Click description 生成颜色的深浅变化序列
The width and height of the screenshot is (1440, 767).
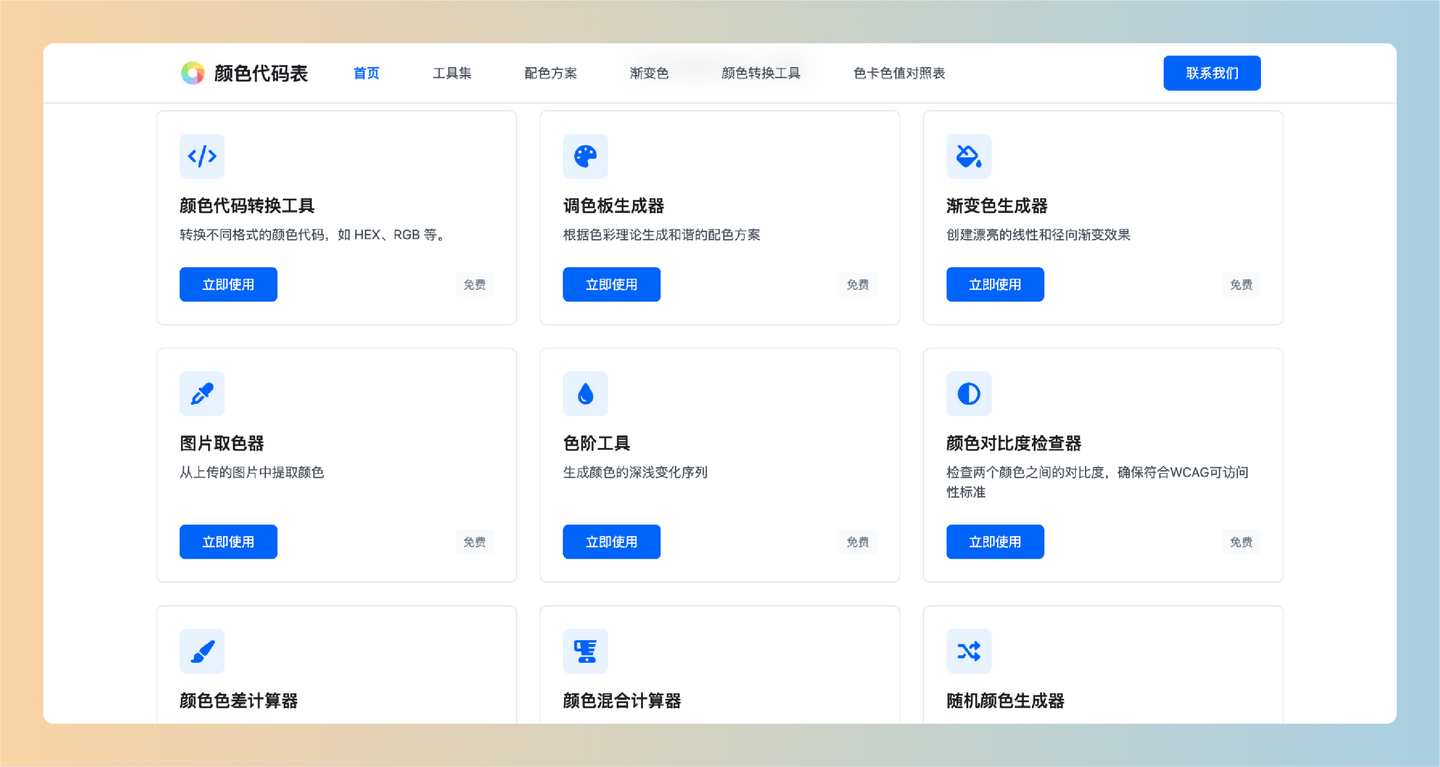pos(635,472)
